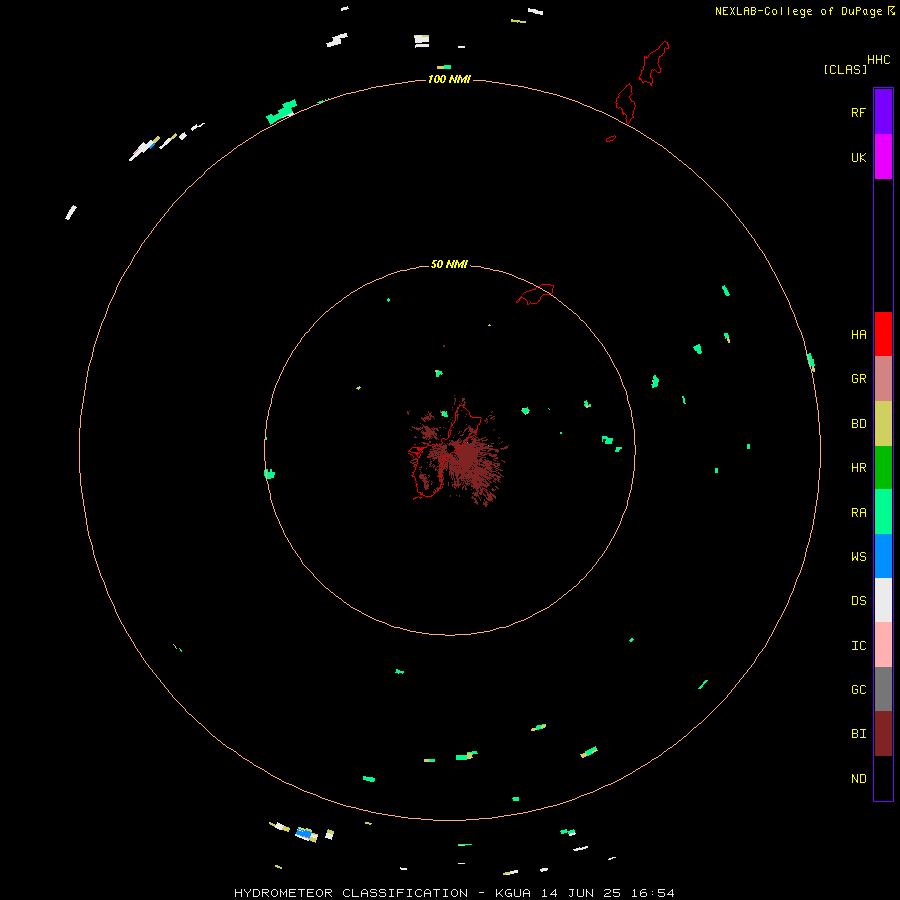This screenshot has width=900, height=900.
Task: Click the "HA" legend label
Action: coord(858,335)
